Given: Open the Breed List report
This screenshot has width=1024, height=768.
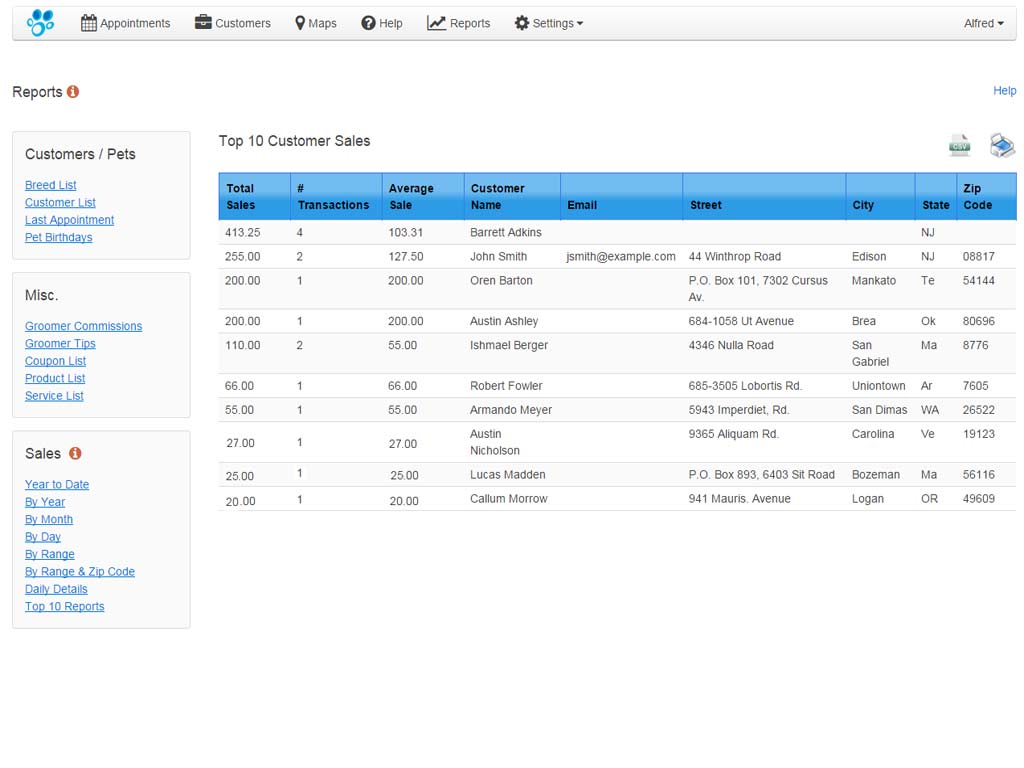Looking at the screenshot, I should click(50, 185).
